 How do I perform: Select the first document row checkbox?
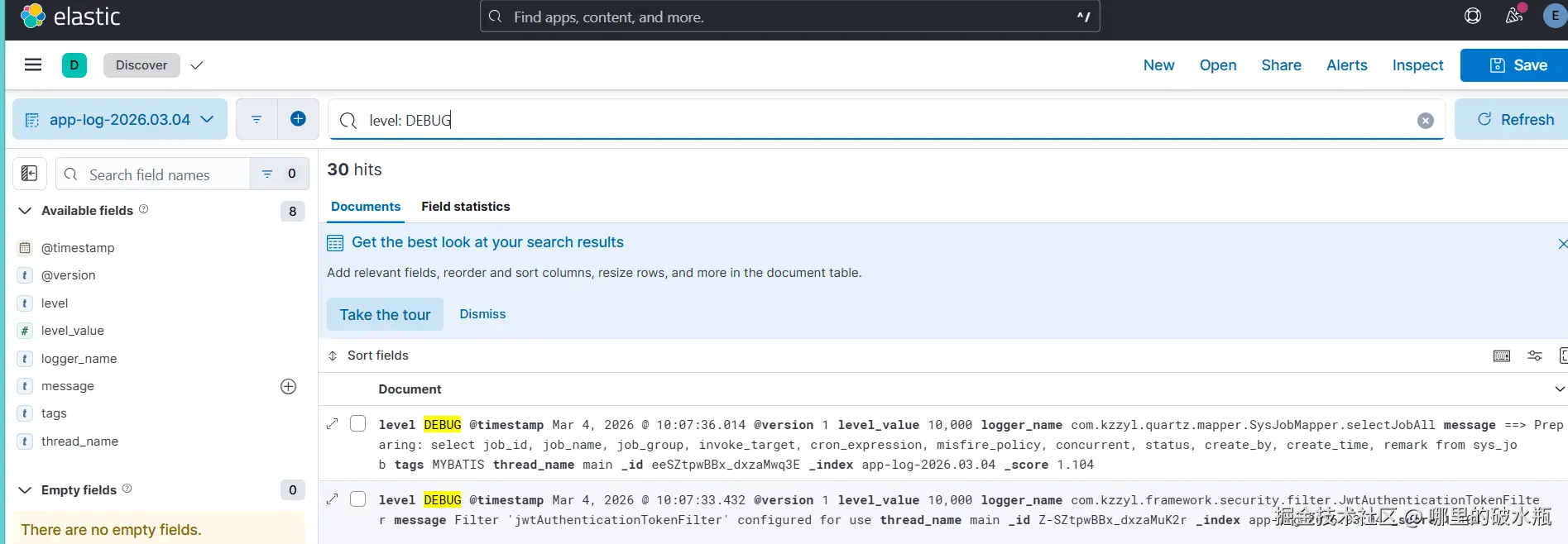358,424
